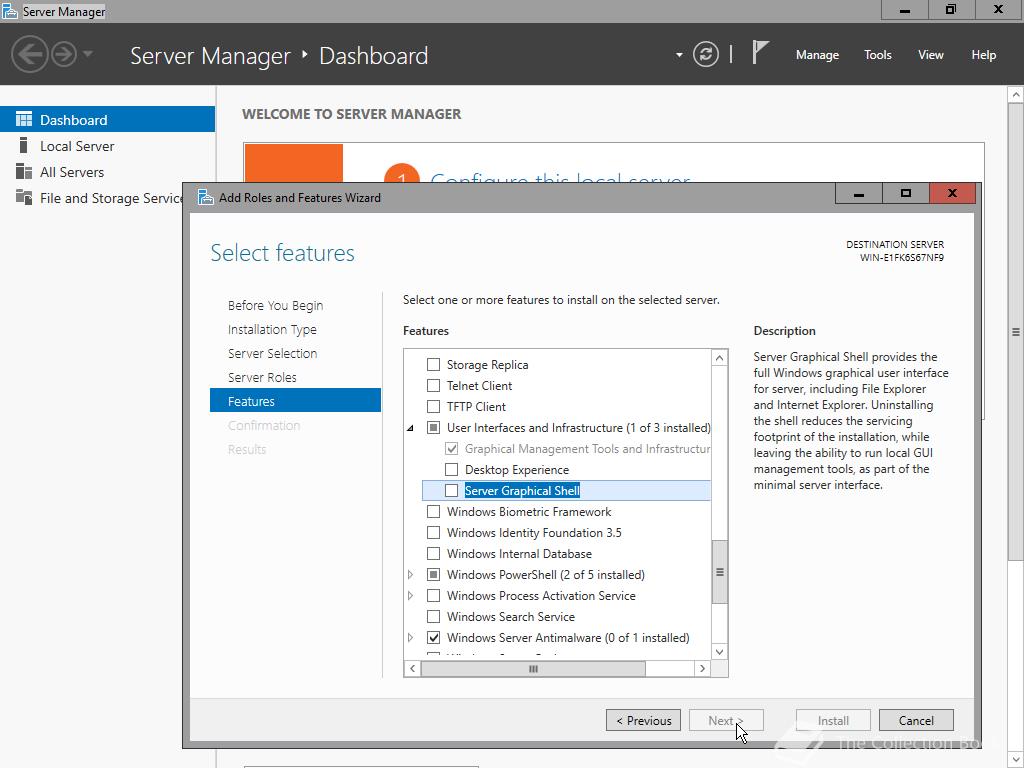Click the Server Manager title bar app icon
The width and height of the screenshot is (1024, 768).
coord(9,11)
